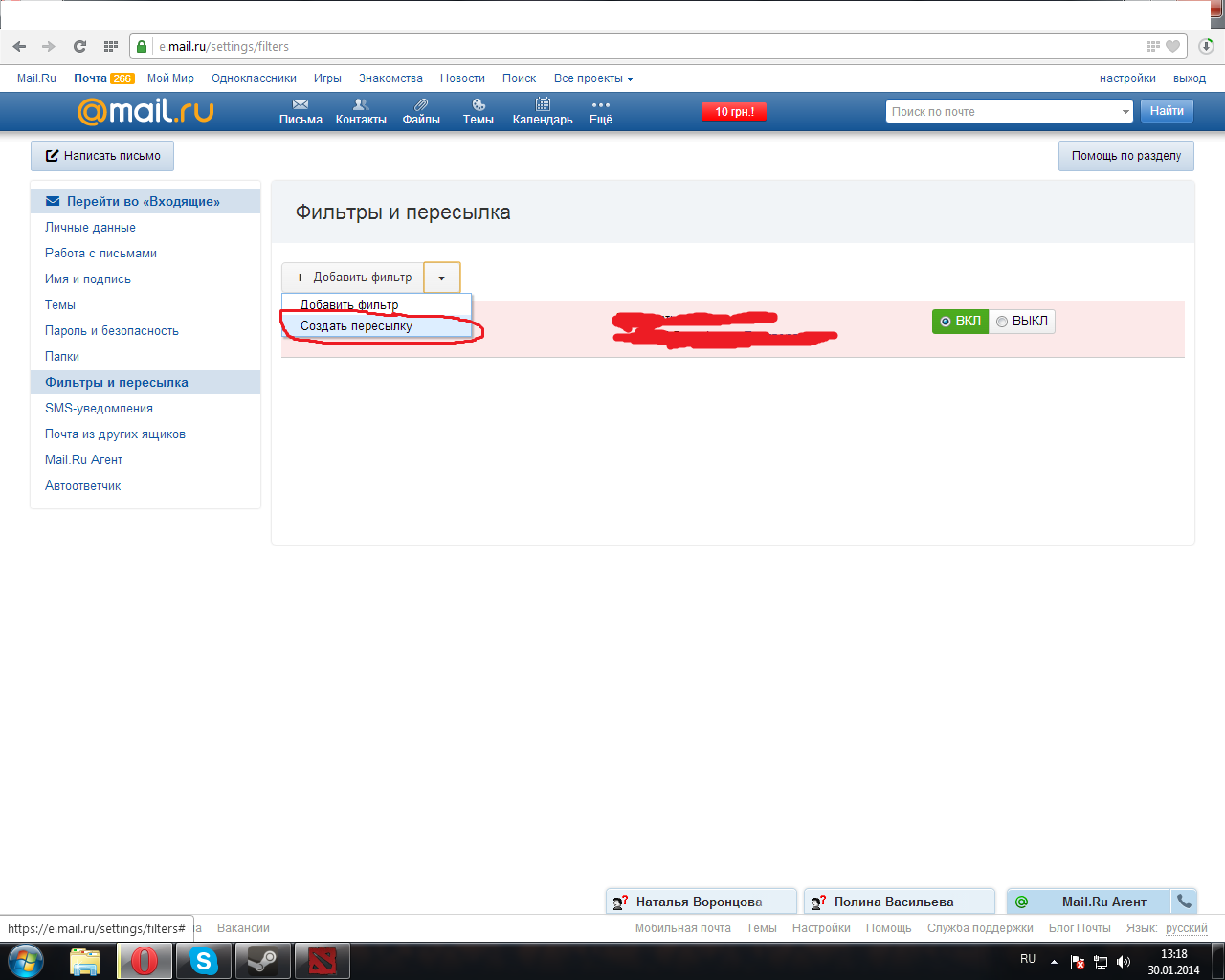Image resolution: width=1225 pixels, height=980 pixels.
Task: Open Автоответчик settings
Action: coord(83,486)
